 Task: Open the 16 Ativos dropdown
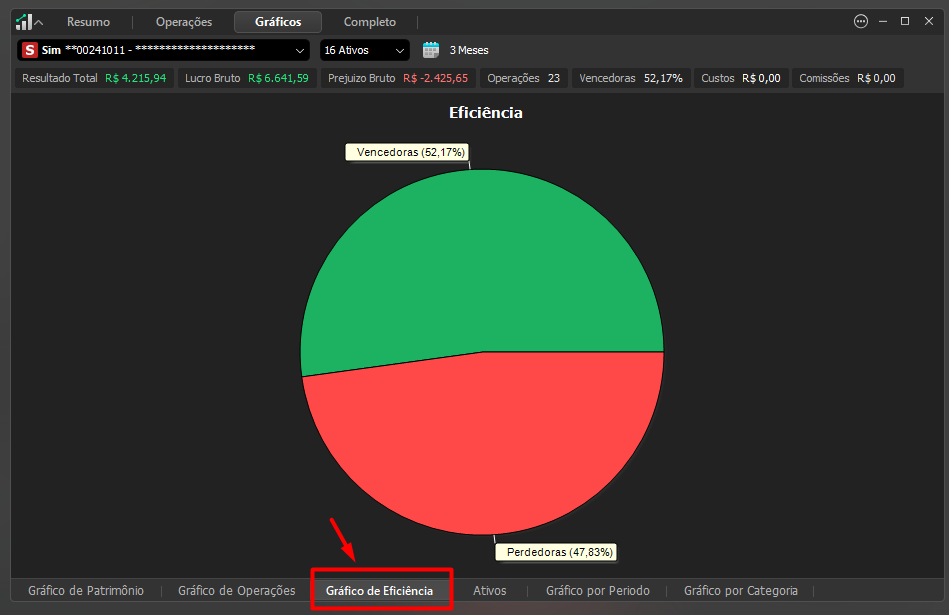[x=364, y=50]
